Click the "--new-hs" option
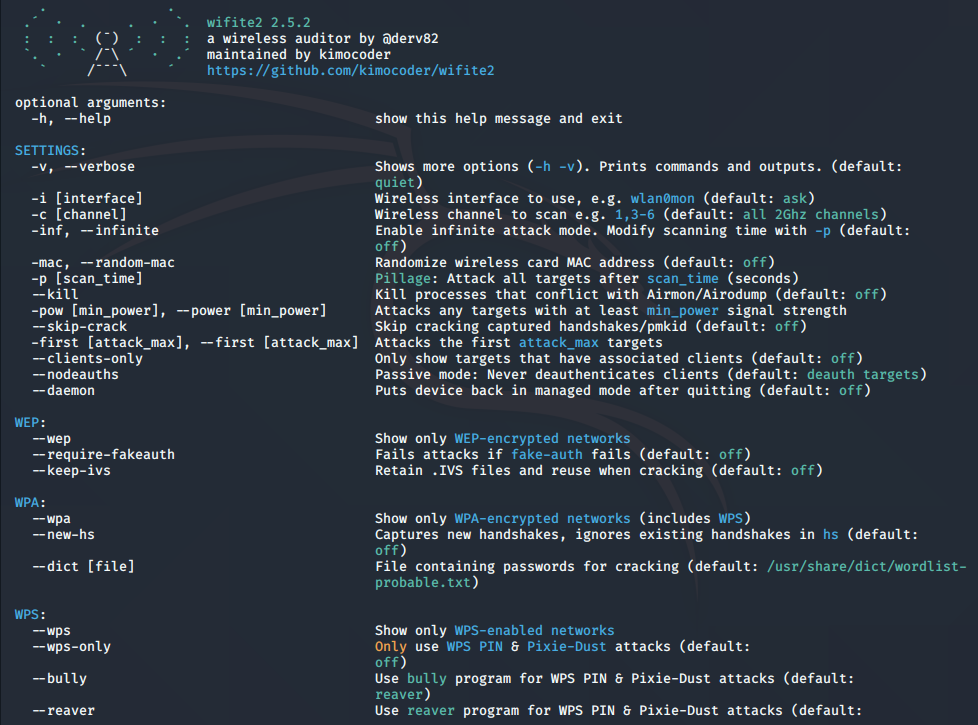The image size is (978, 725). click(x=63, y=535)
